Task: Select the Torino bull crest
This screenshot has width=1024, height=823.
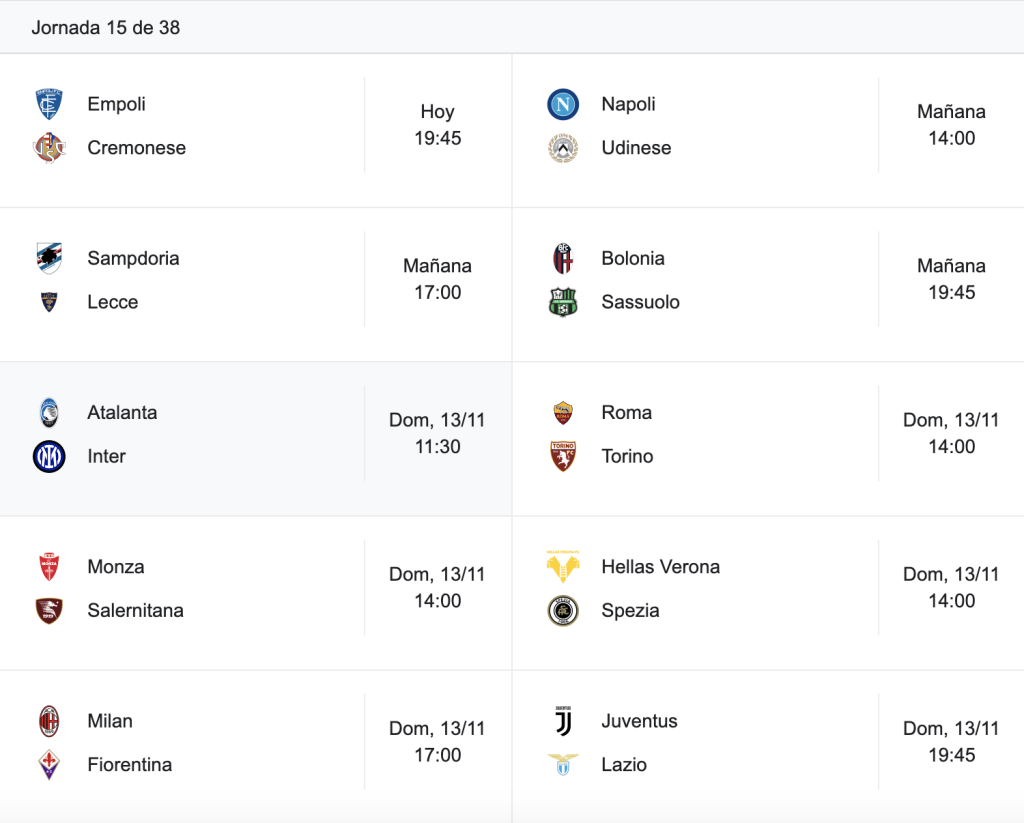Action: (563, 456)
